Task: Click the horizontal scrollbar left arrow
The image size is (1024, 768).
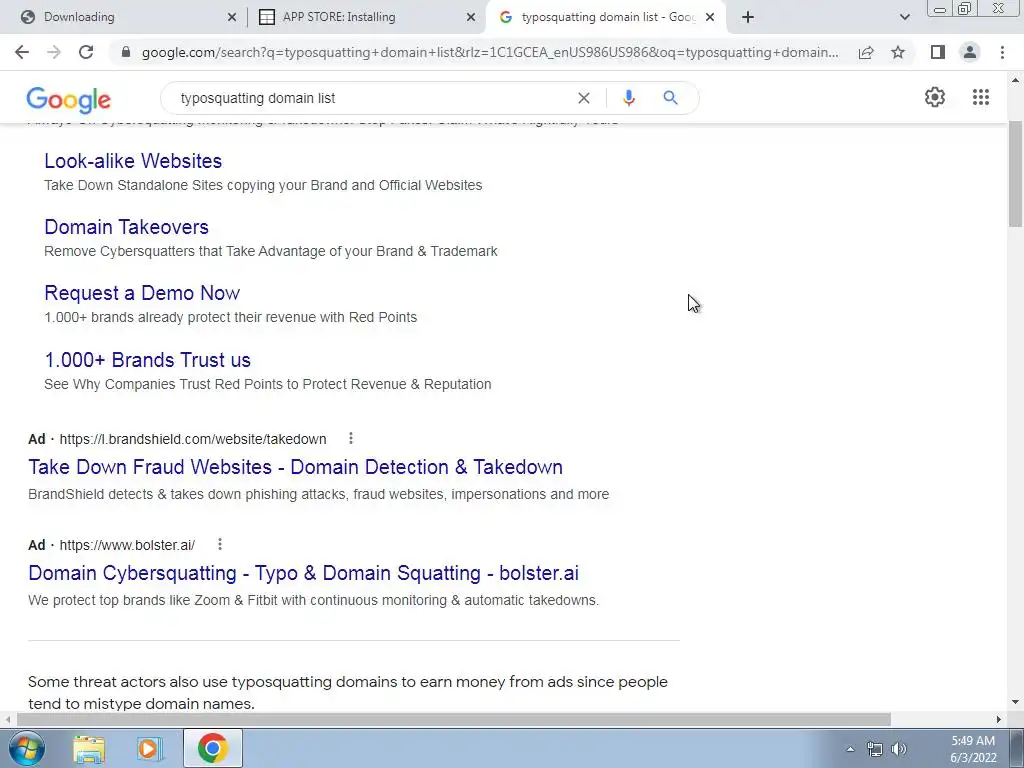Action: coord(7,719)
